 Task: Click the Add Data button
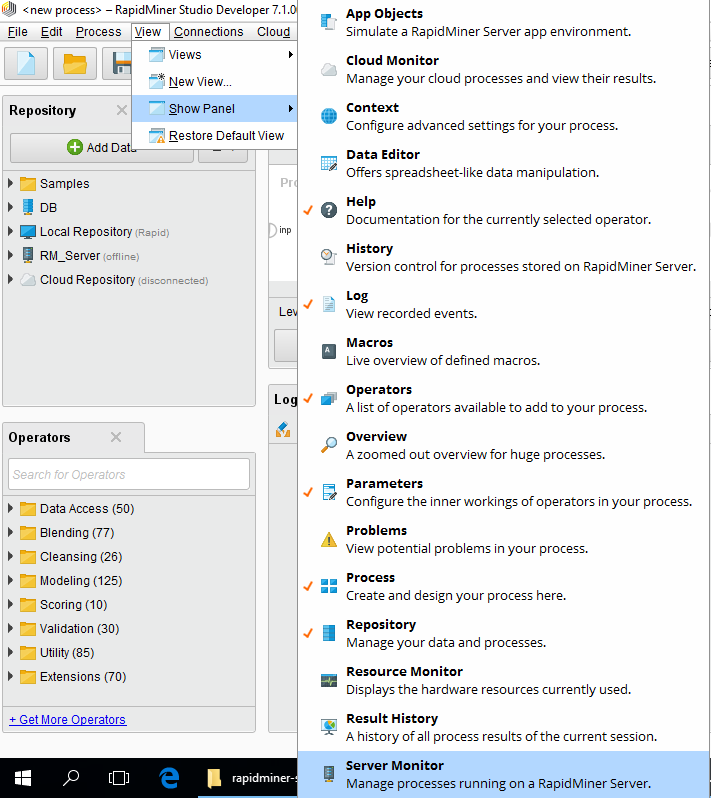100,147
